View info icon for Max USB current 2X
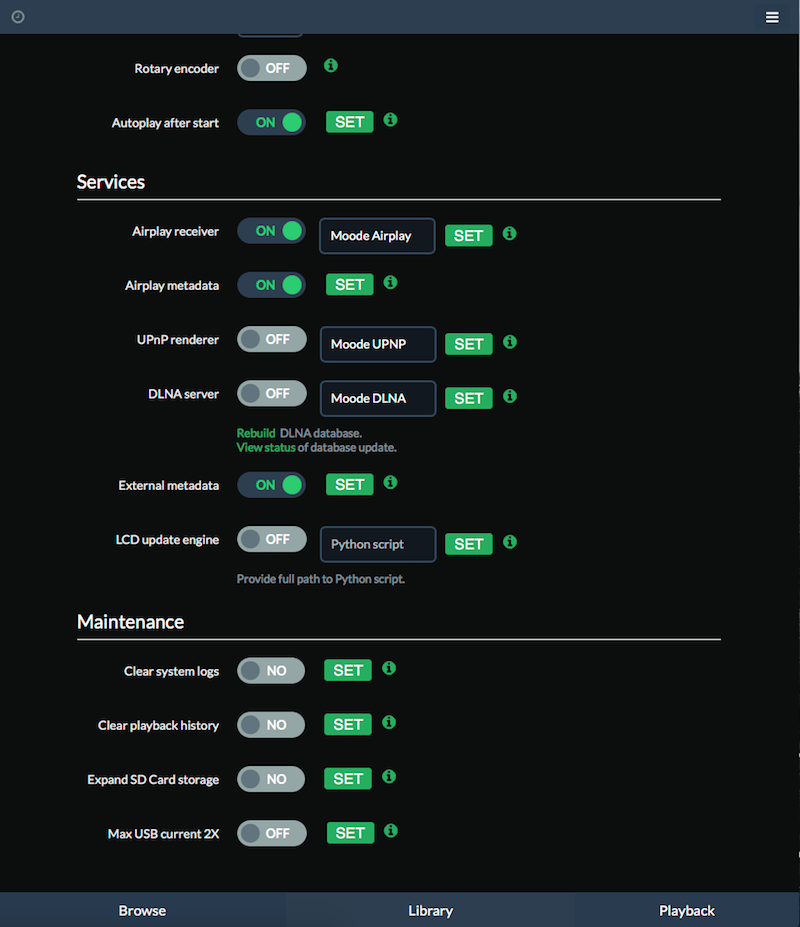This screenshot has height=927, width=800. 390,831
